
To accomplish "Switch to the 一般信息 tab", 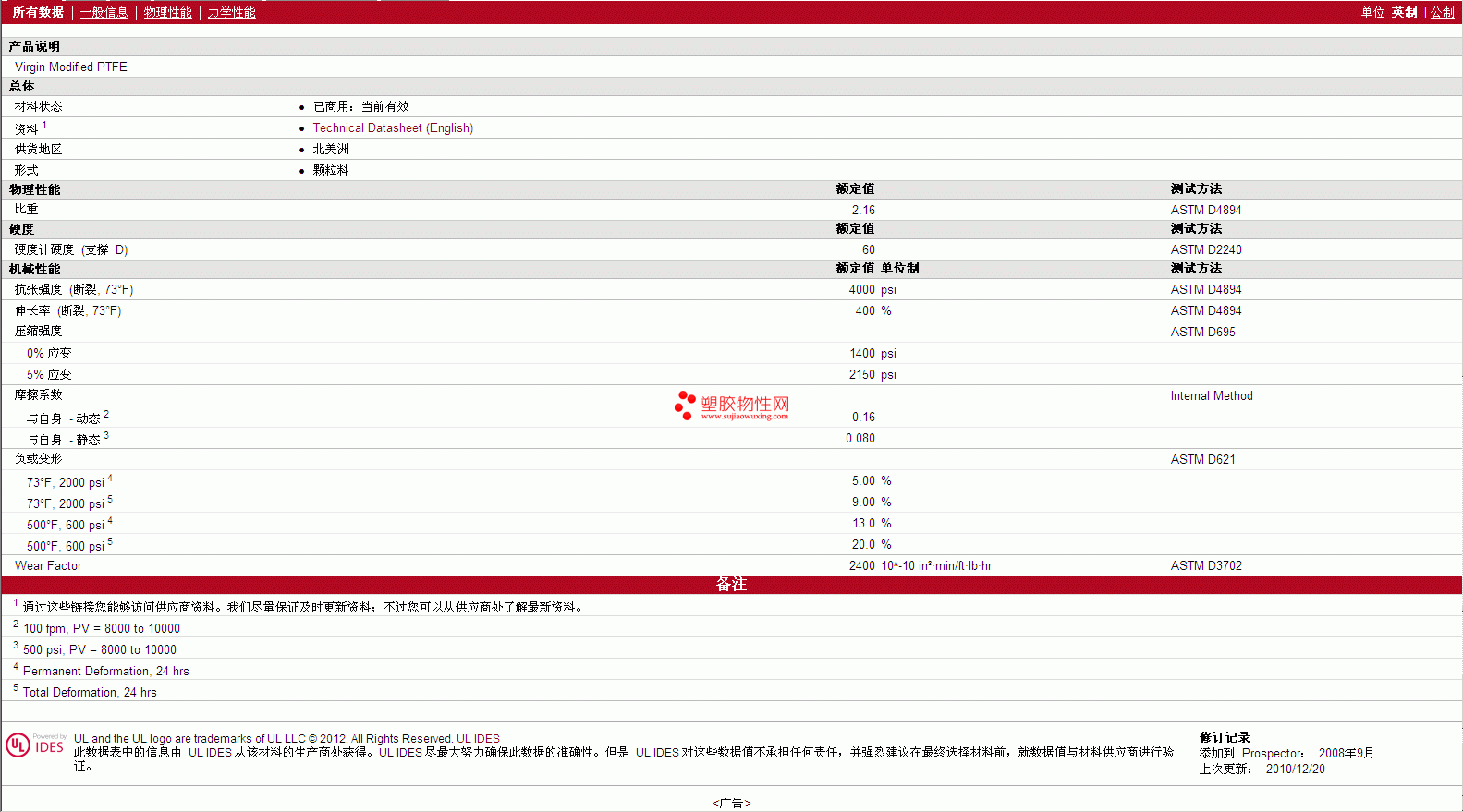I will click(104, 12).
